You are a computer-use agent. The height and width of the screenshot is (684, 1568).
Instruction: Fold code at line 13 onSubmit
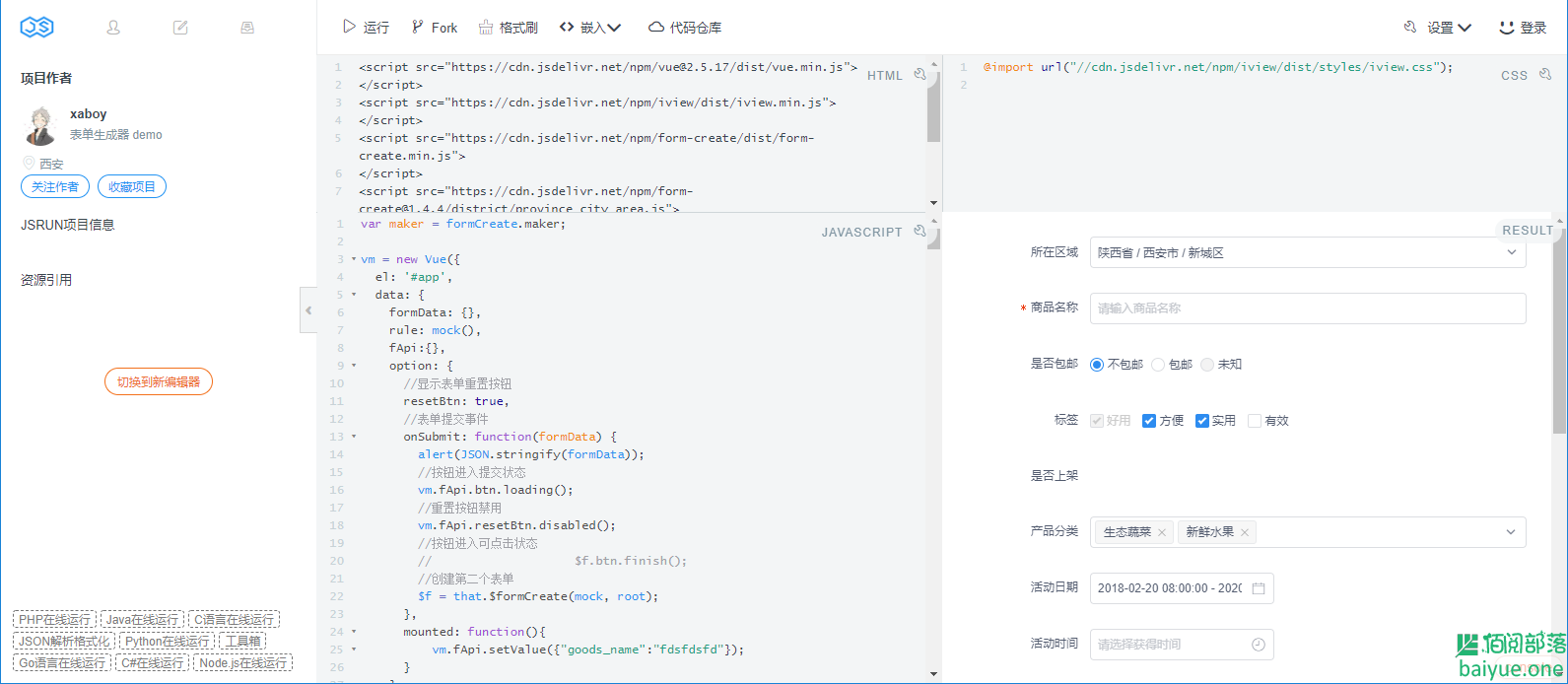(x=354, y=437)
